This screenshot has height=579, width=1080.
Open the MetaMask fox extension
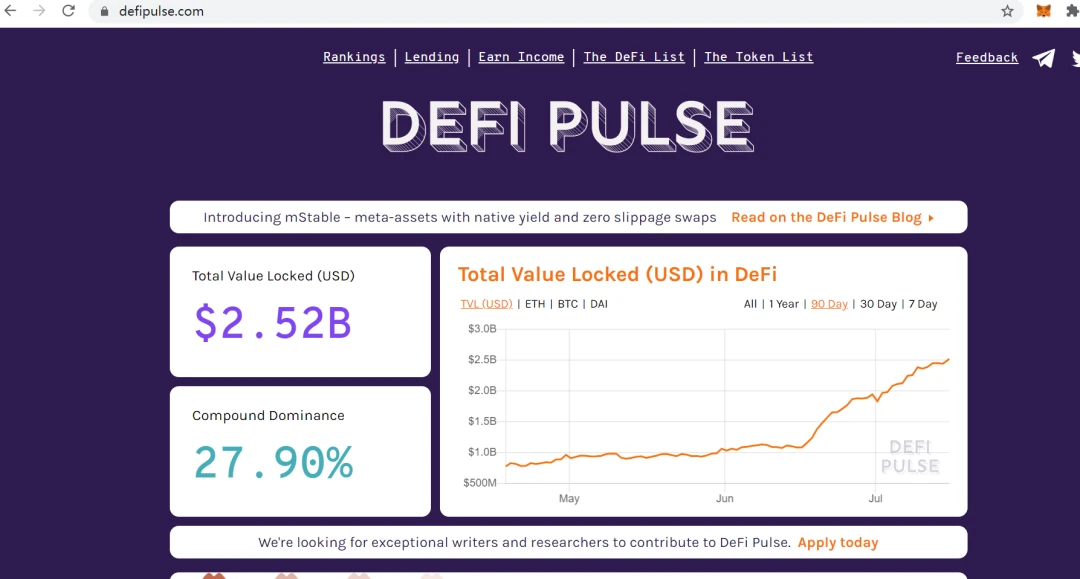(x=1043, y=11)
